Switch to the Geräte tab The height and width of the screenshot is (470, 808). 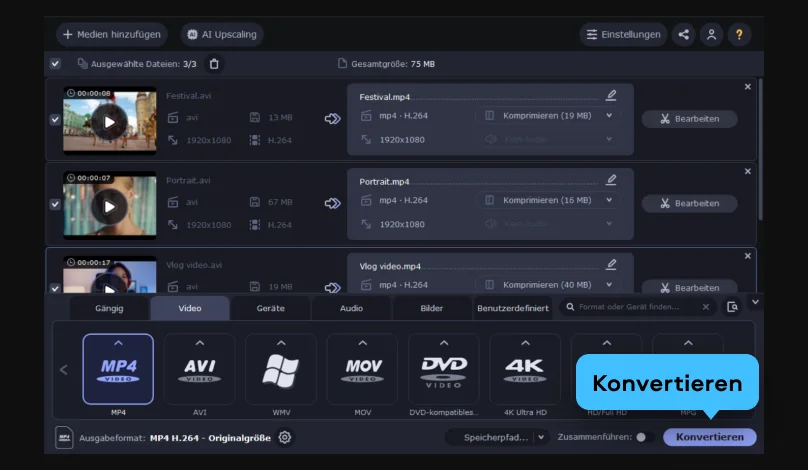pyautogui.click(x=271, y=308)
